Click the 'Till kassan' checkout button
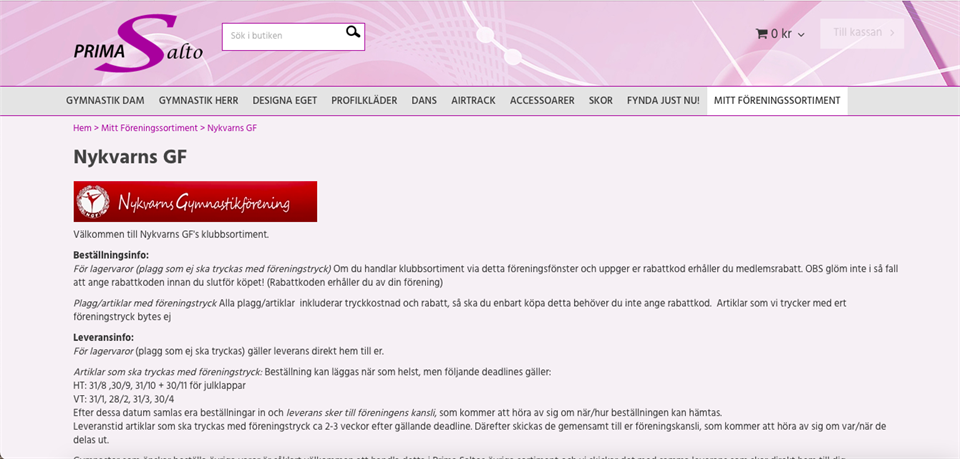Image resolution: width=960 pixels, height=459 pixels. tap(862, 33)
